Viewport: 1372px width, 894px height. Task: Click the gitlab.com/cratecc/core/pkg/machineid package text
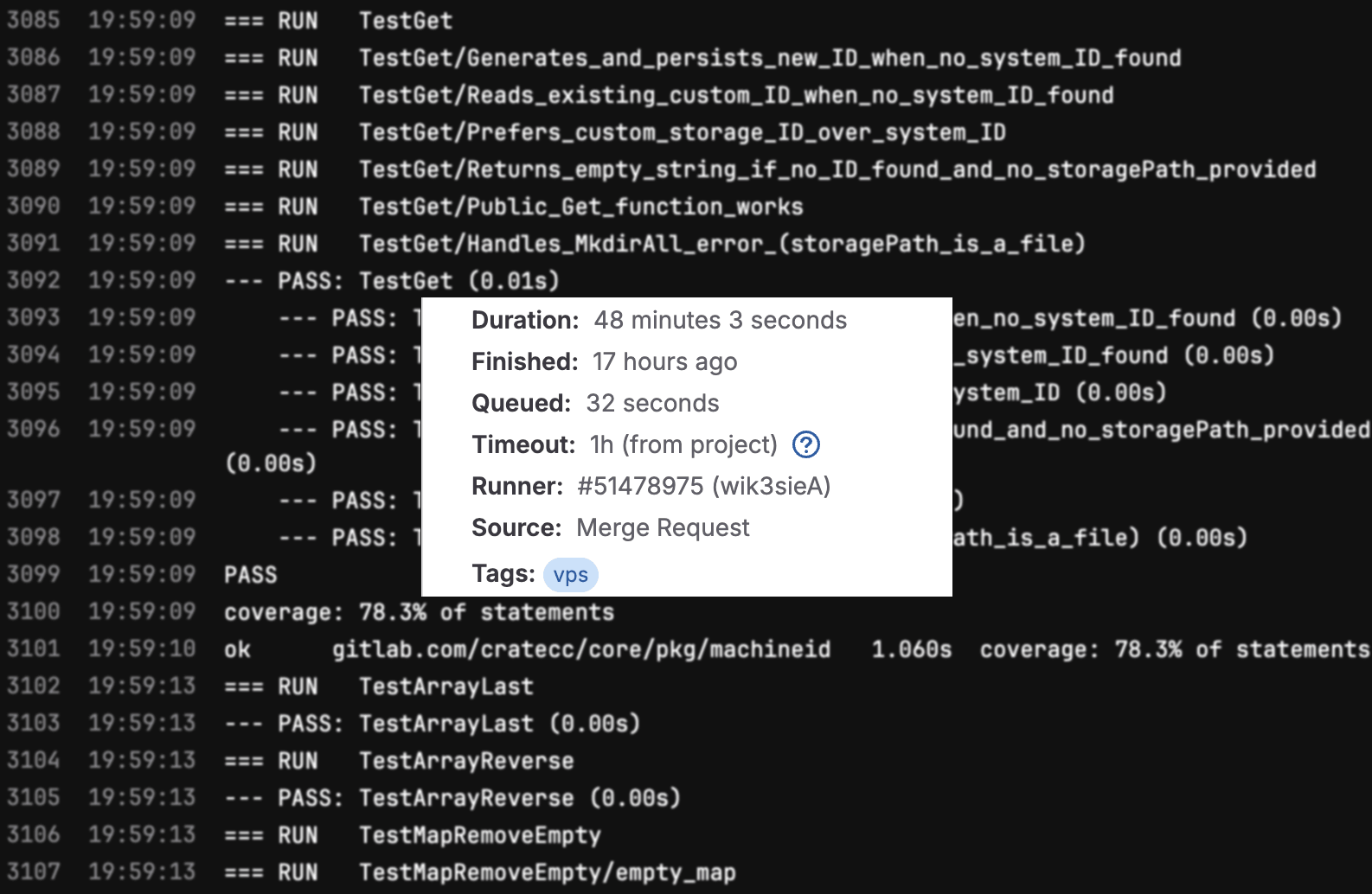tap(581, 649)
